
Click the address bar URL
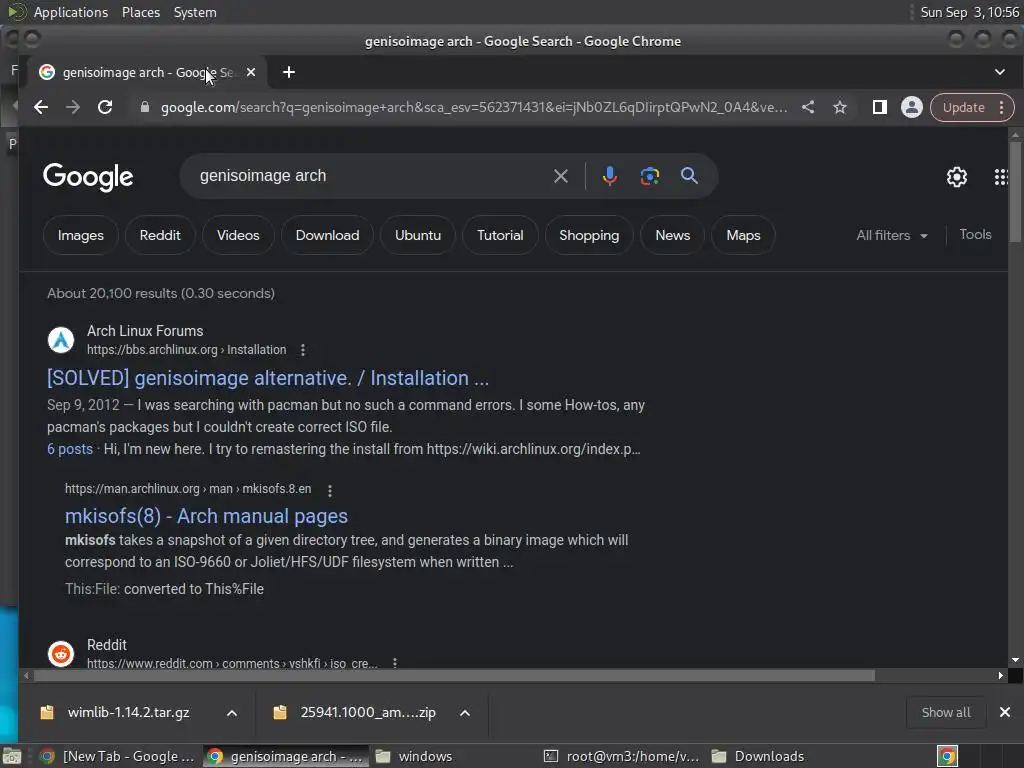coord(474,107)
